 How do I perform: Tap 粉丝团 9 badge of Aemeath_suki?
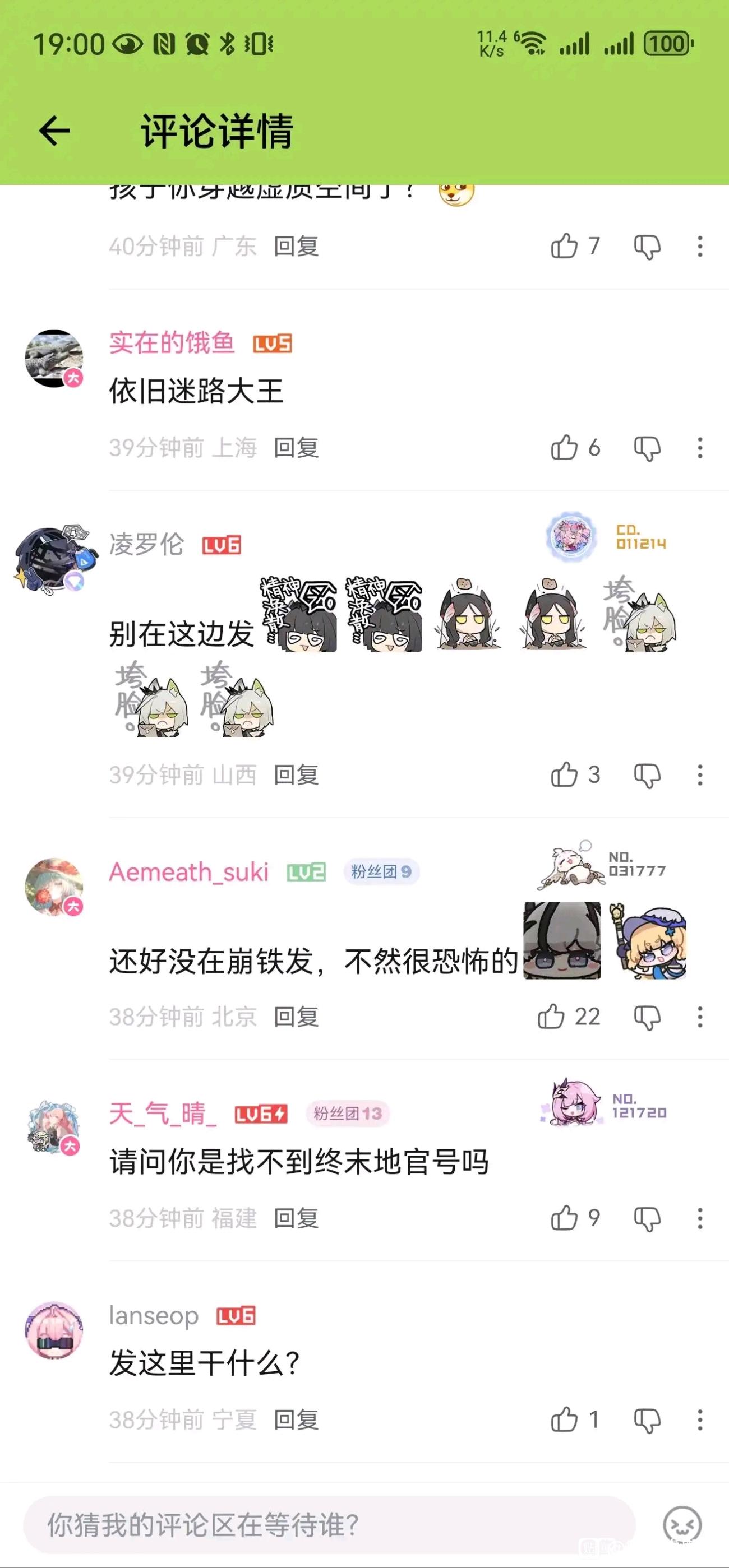tap(381, 871)
